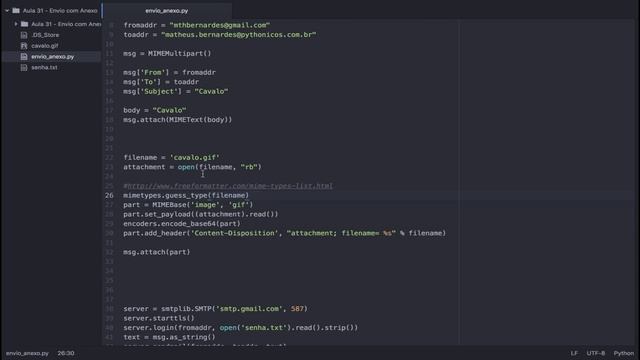Open the freeformatter mime-types URL in comment
Screen dimensions: 640x360
point(230,186)
